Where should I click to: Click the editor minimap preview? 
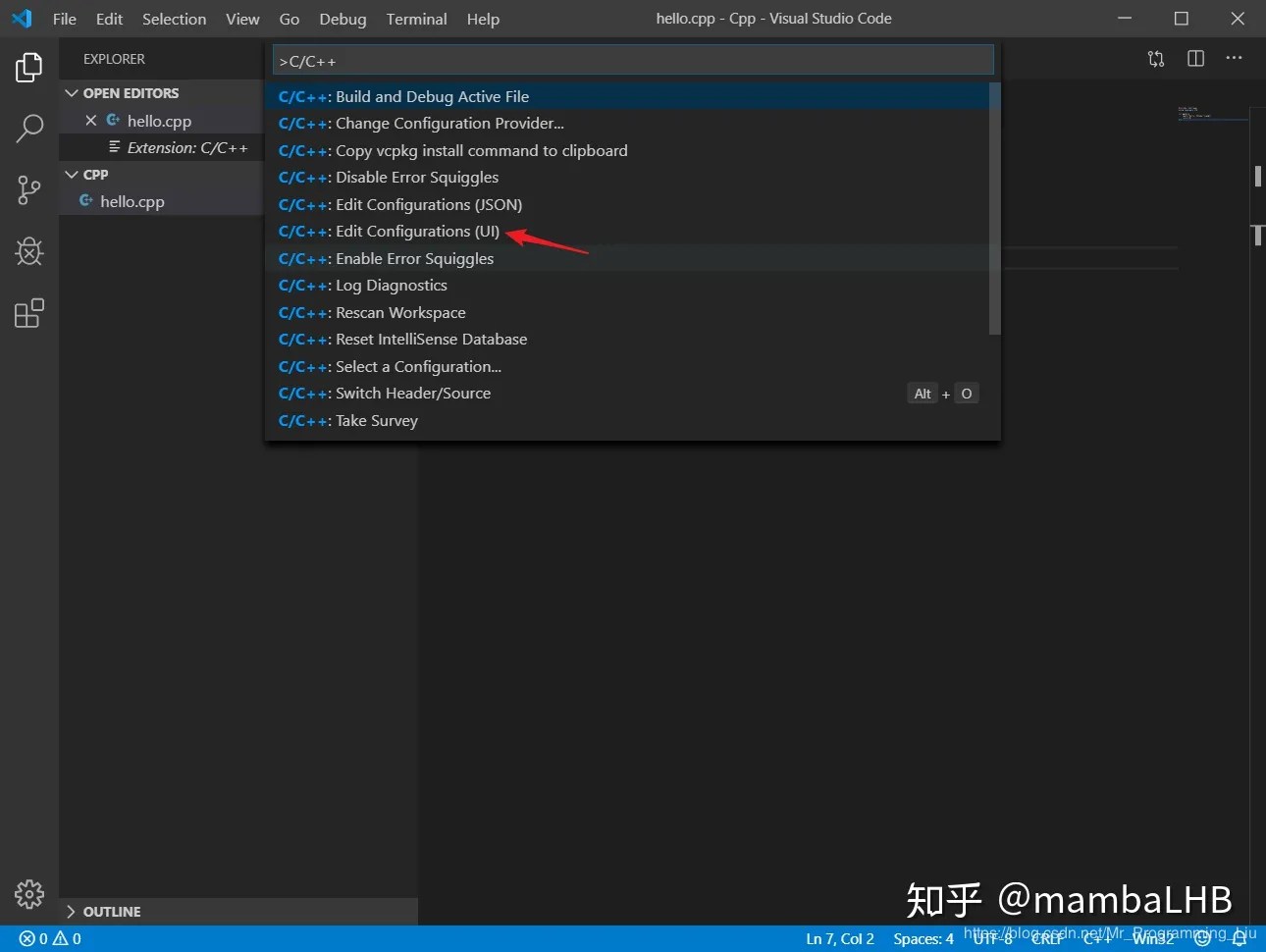(1211, 114)
